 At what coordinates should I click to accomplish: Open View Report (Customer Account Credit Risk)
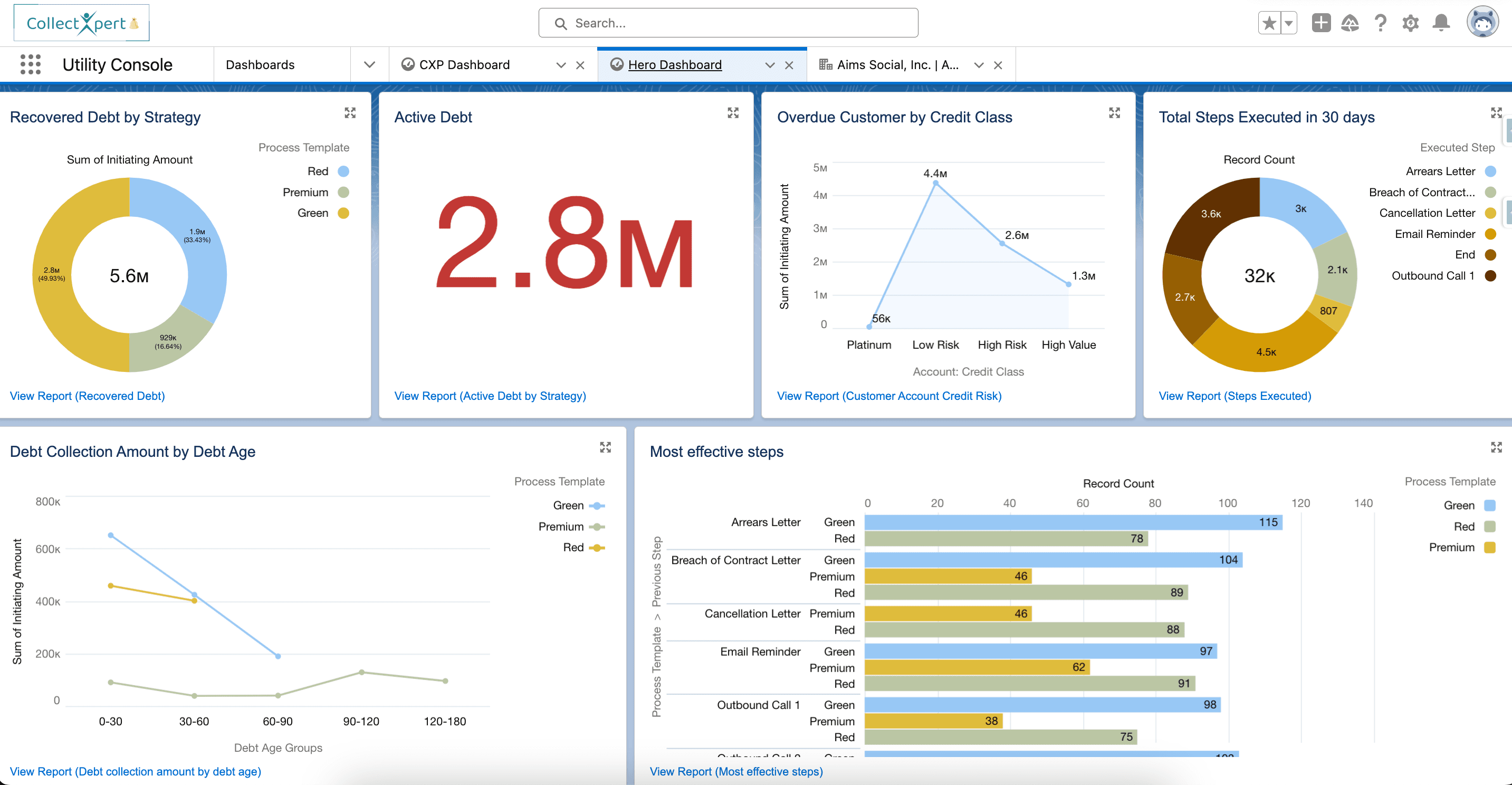pos(889,396)
